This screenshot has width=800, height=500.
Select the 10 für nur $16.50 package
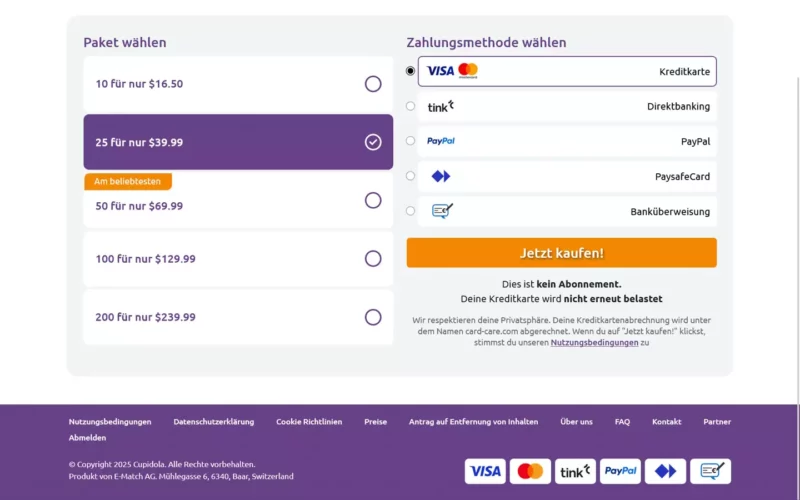tap(238, 84)
